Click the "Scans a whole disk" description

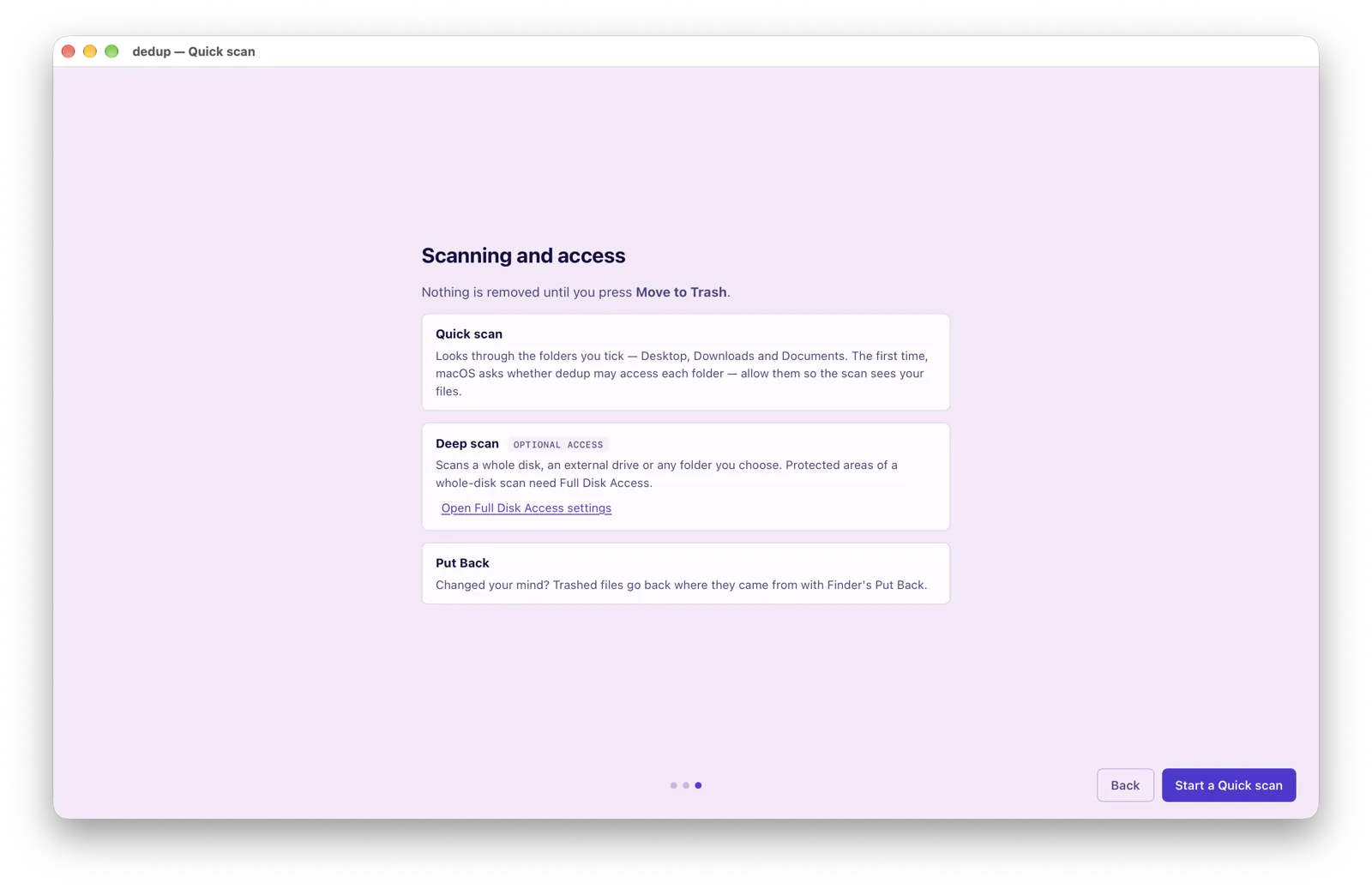(666, 473)
